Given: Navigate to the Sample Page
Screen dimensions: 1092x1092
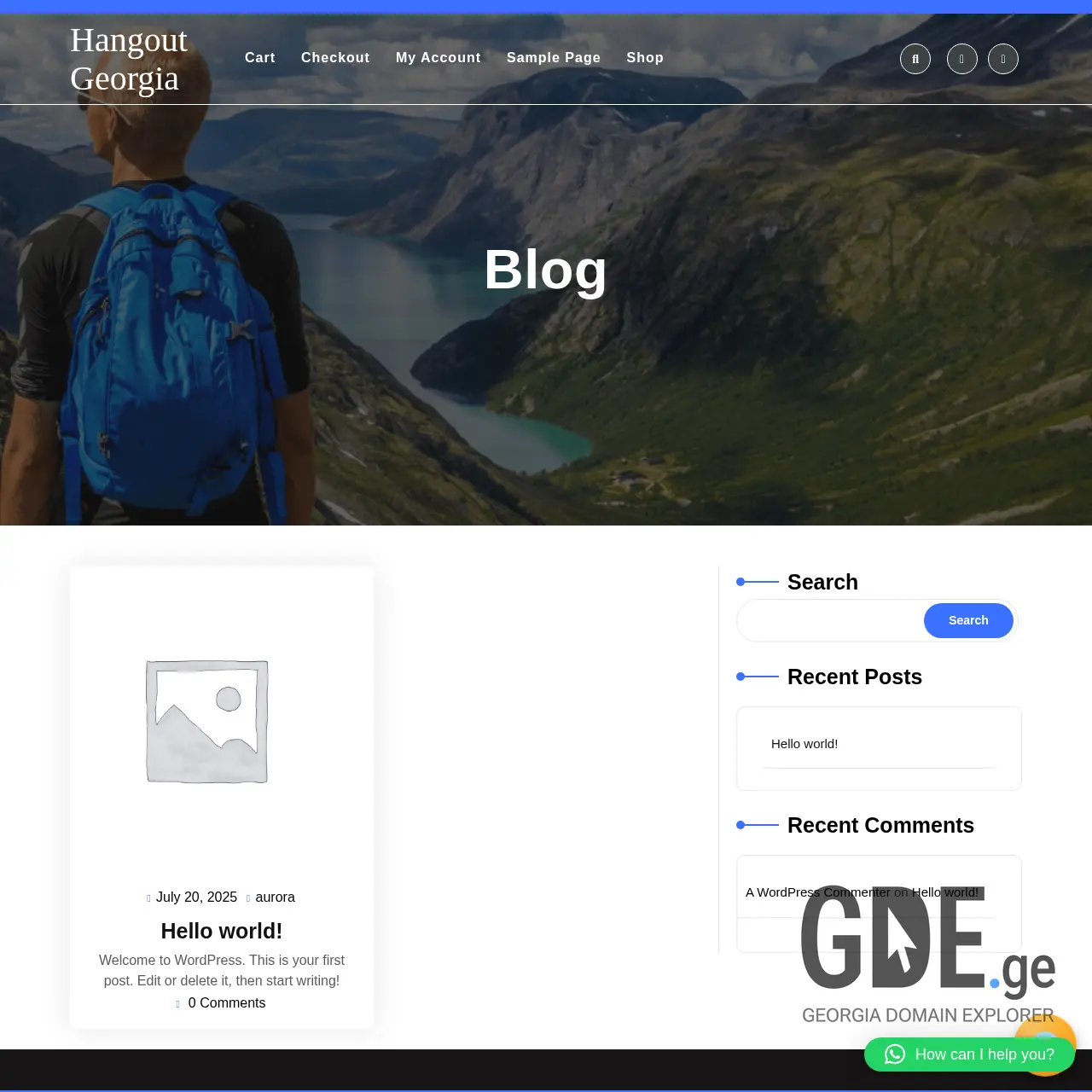Looking at the screenshot, I should (x=553, y=57).
